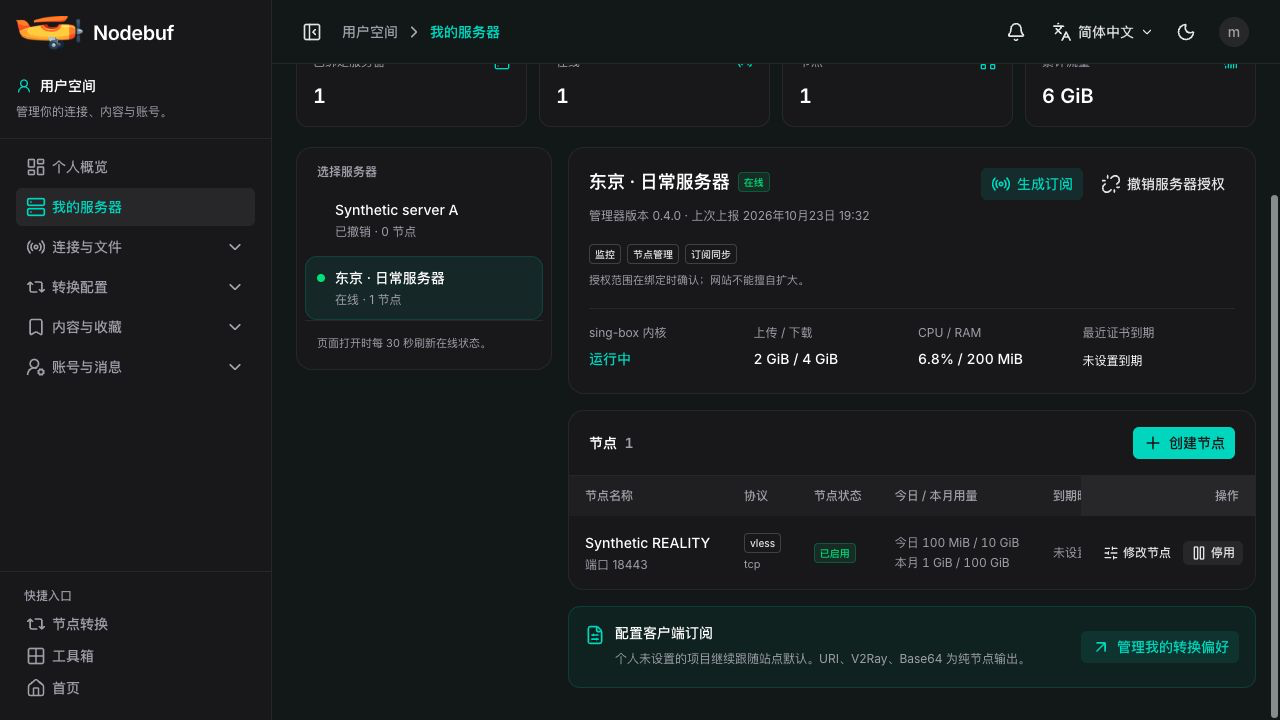Expand 转换配置 menu chevron
This screenshot has width=1280, height=720.
click(x=235, y=287)
